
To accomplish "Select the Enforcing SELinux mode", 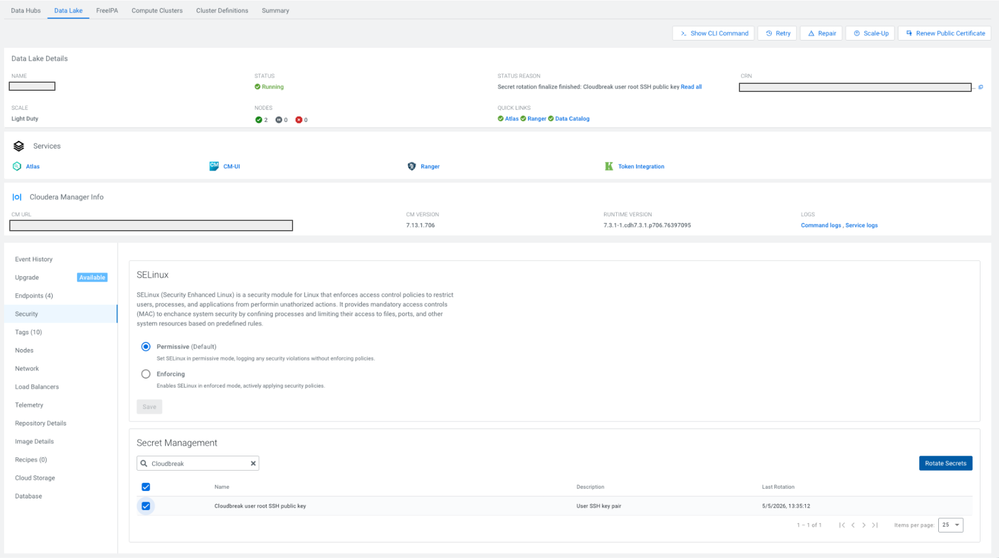I will 146,374.
